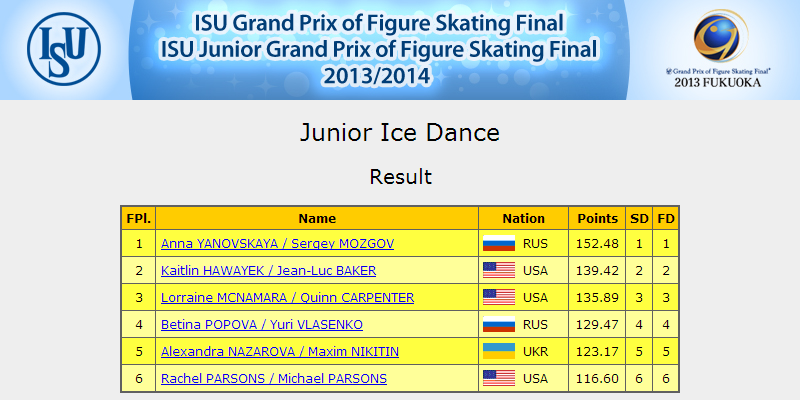Open Lorraine MCNAMARA / Quinn CARPENTER link
800x400 pixels.
point(287,298)
